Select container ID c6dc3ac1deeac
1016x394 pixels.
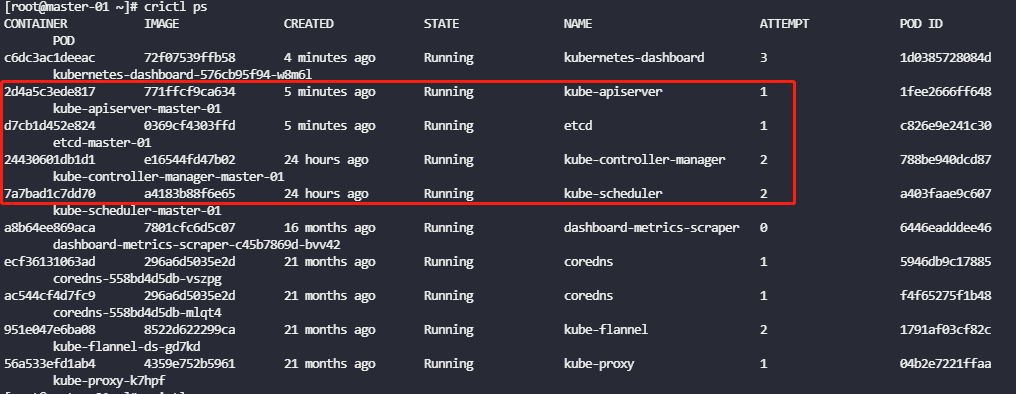click(49, 58)
